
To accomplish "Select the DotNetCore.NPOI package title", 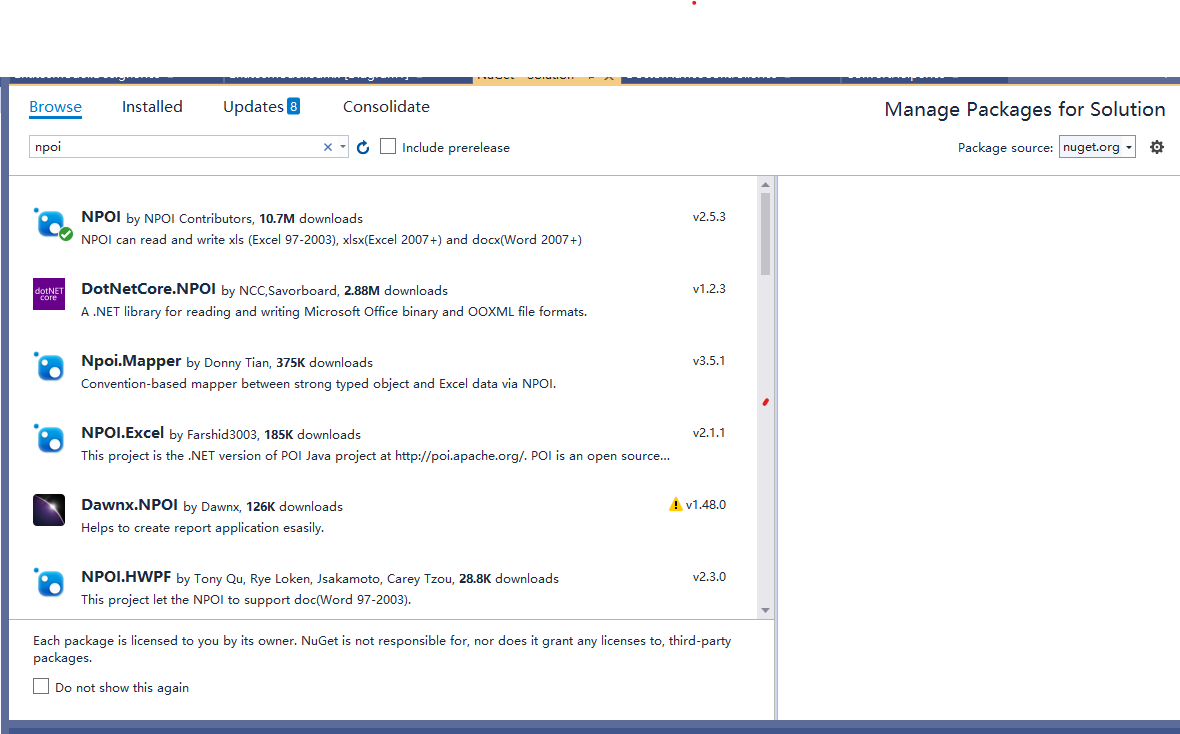I will click(148, 289).
